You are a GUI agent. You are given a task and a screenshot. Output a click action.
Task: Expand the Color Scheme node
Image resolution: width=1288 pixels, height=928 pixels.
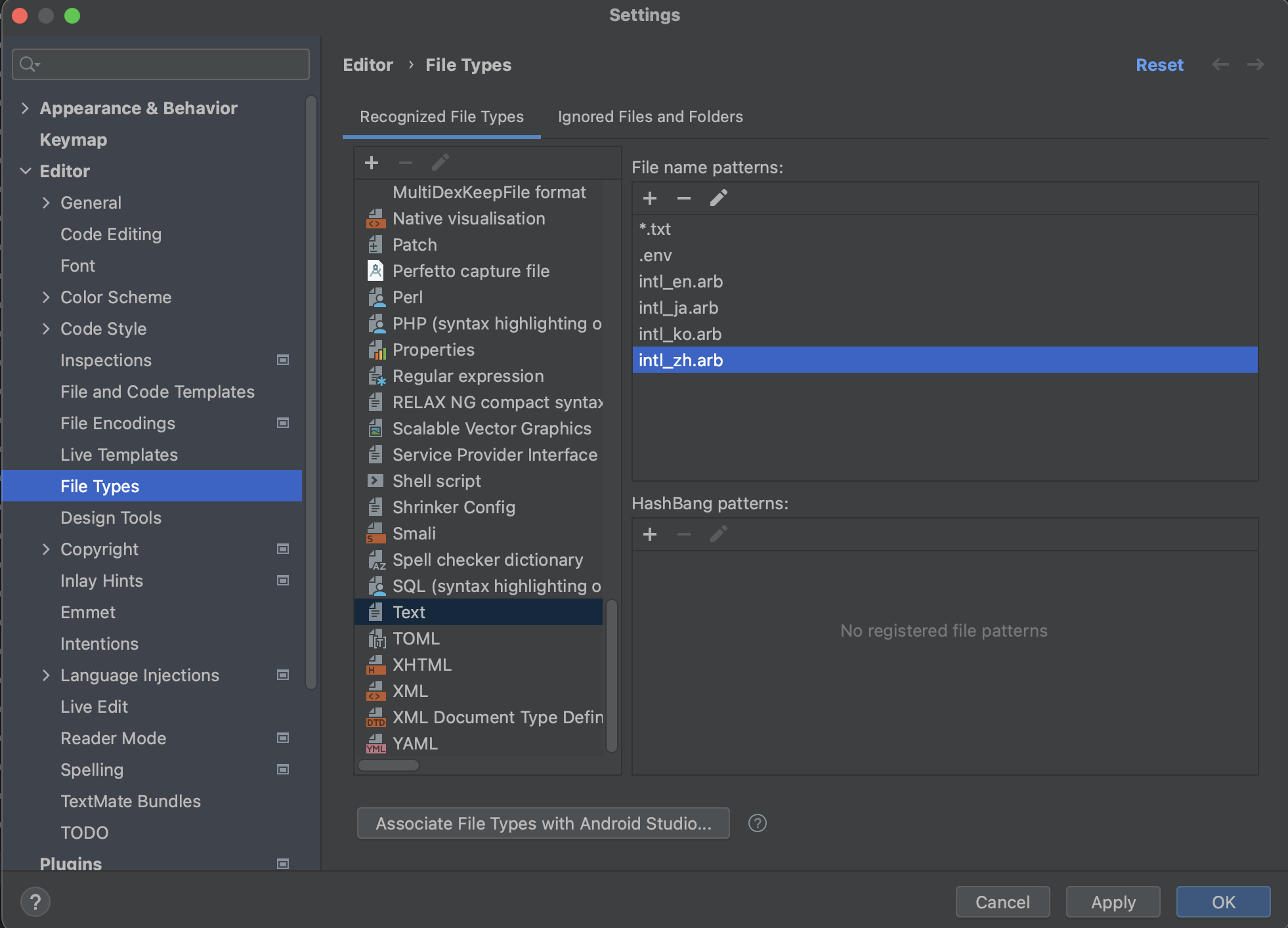click(x=46, y=297)
